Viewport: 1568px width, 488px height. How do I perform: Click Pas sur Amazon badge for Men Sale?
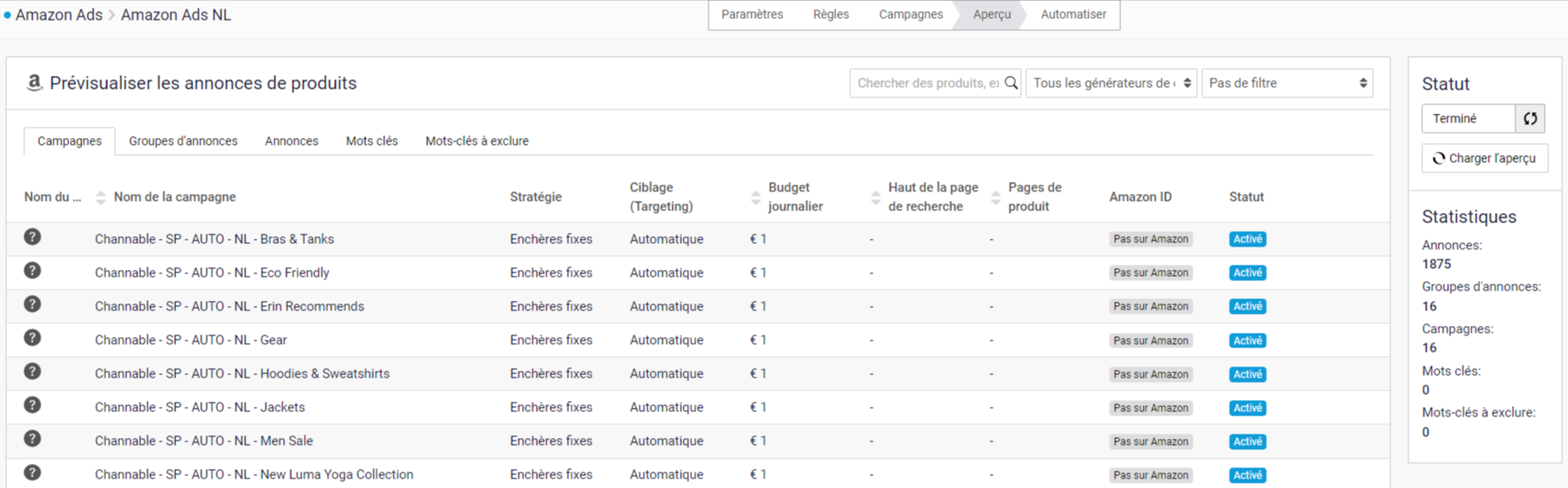point(1151,441)
